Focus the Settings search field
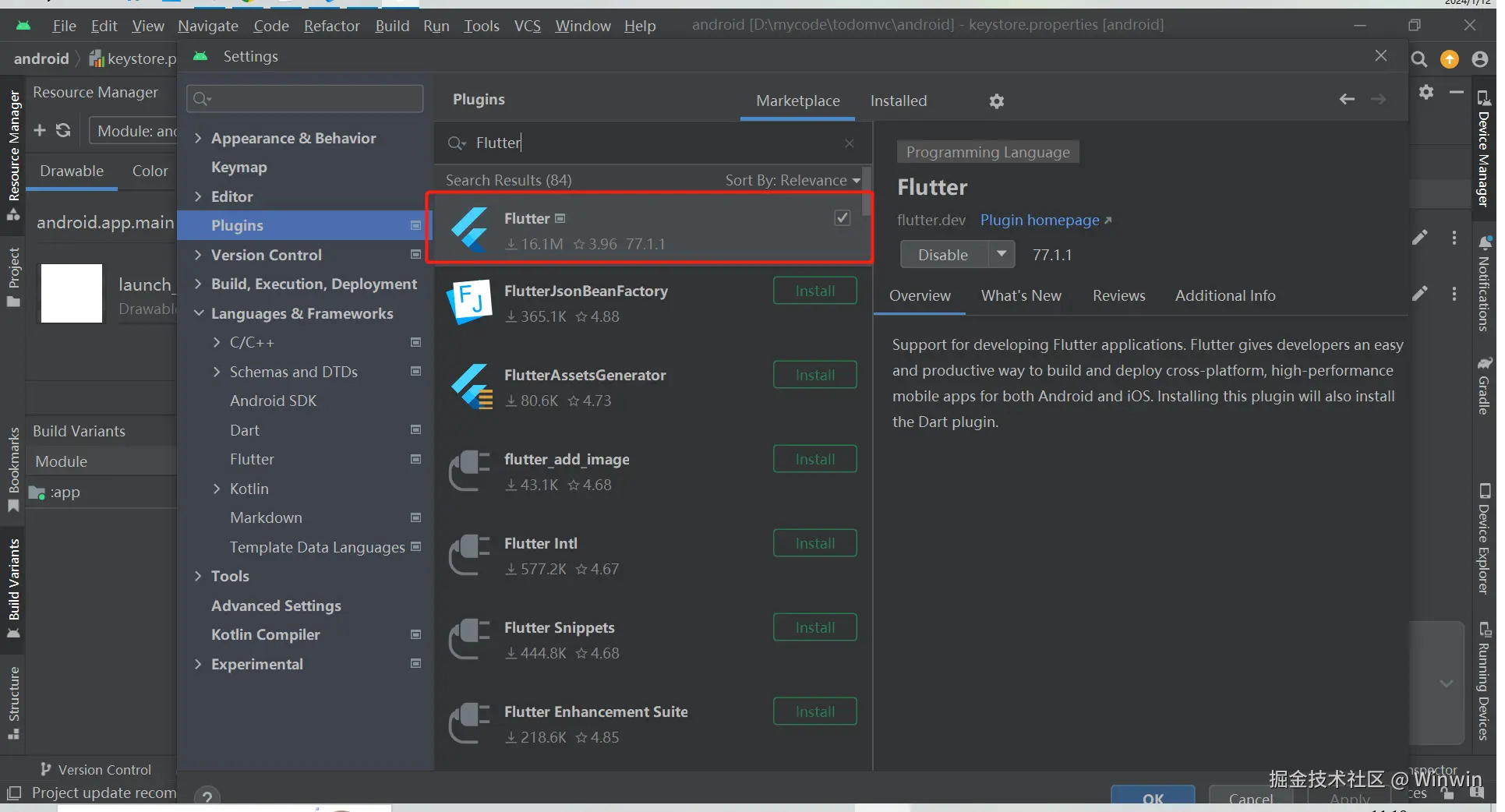Image resolution: width=1505 pixels, height=812 pixels. coord(305,99)
